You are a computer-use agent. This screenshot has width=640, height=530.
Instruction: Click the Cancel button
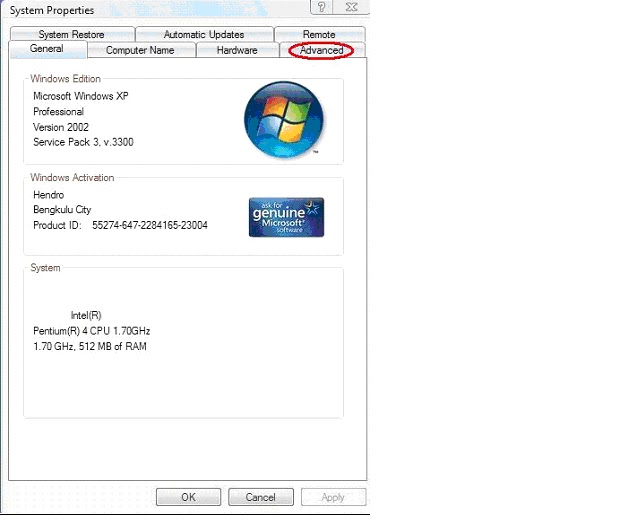pyautogui.click(x=261, y=497)
